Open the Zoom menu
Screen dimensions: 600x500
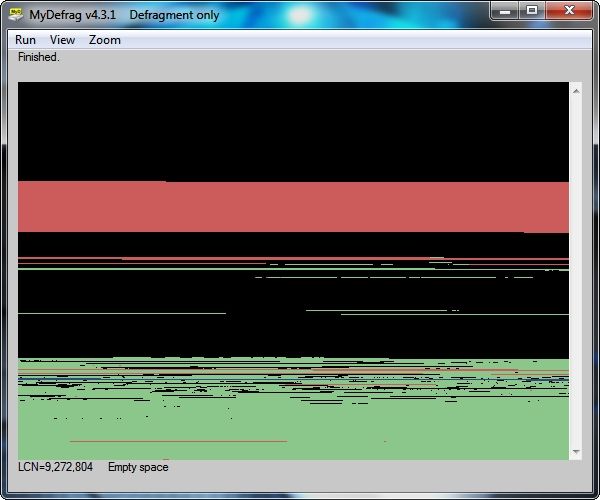coord(104,40)
